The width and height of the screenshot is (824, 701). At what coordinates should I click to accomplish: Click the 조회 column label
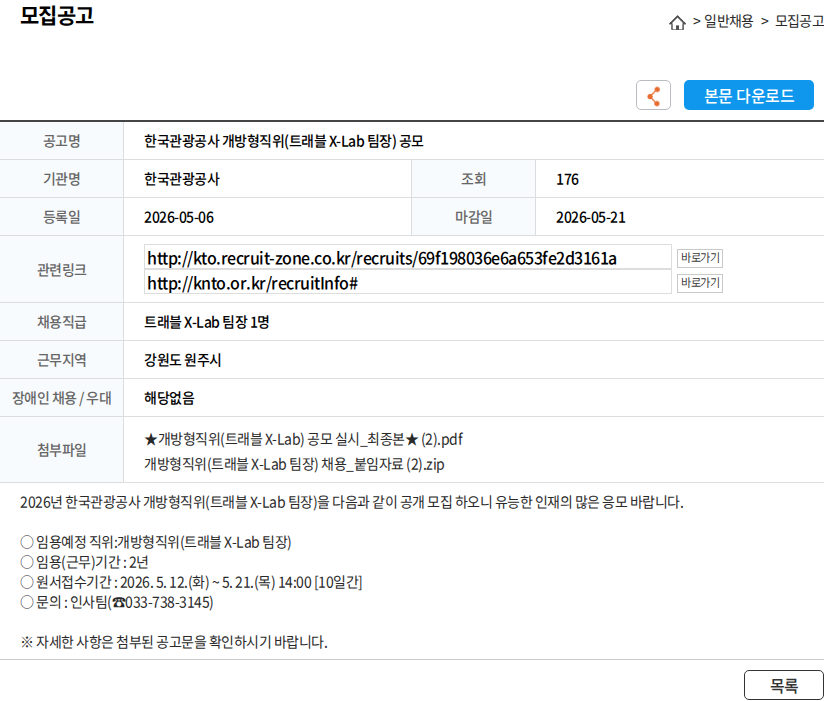(x=473, y=179)
